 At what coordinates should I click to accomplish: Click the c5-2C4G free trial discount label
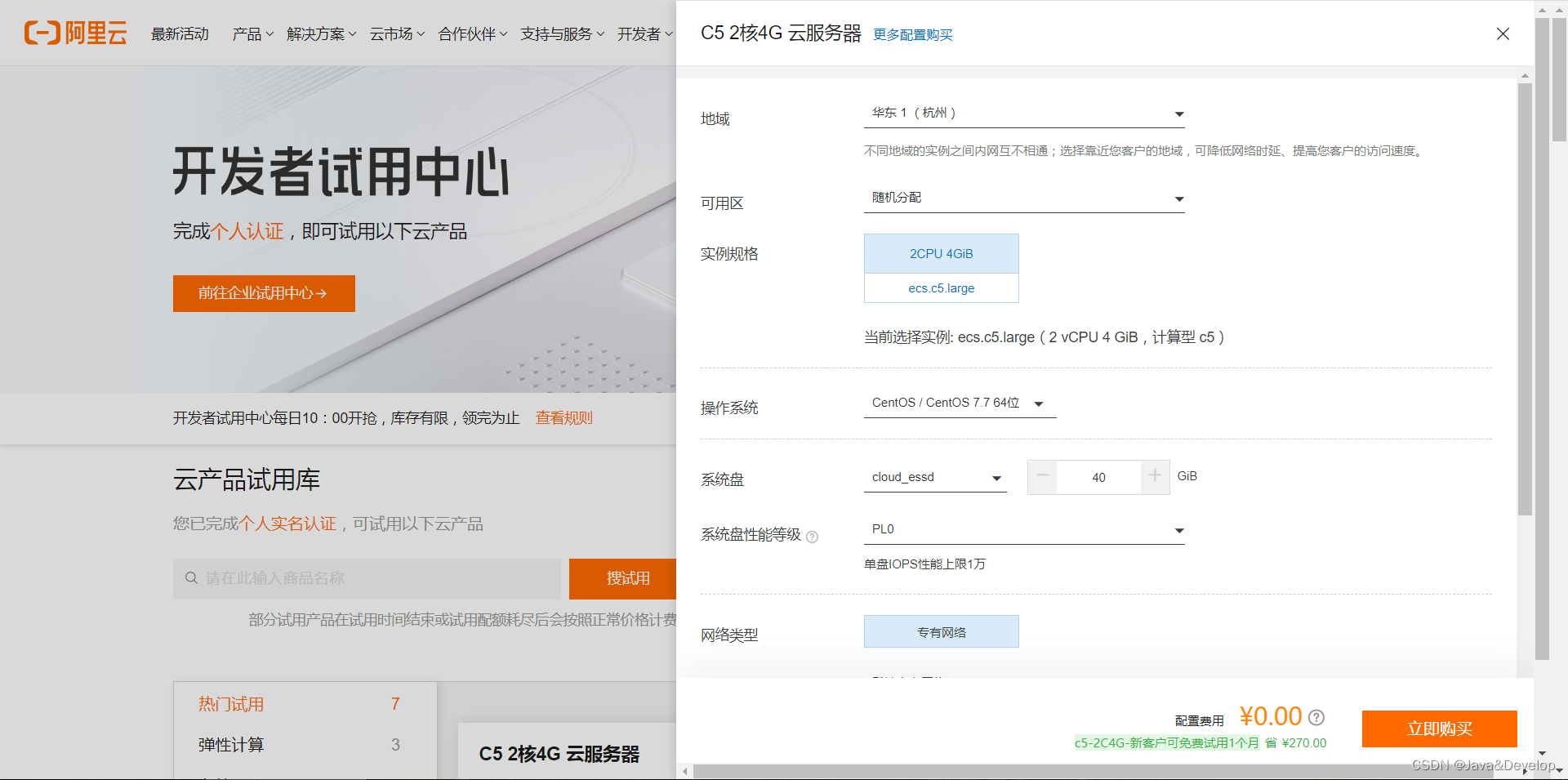tap(1167, 743)
